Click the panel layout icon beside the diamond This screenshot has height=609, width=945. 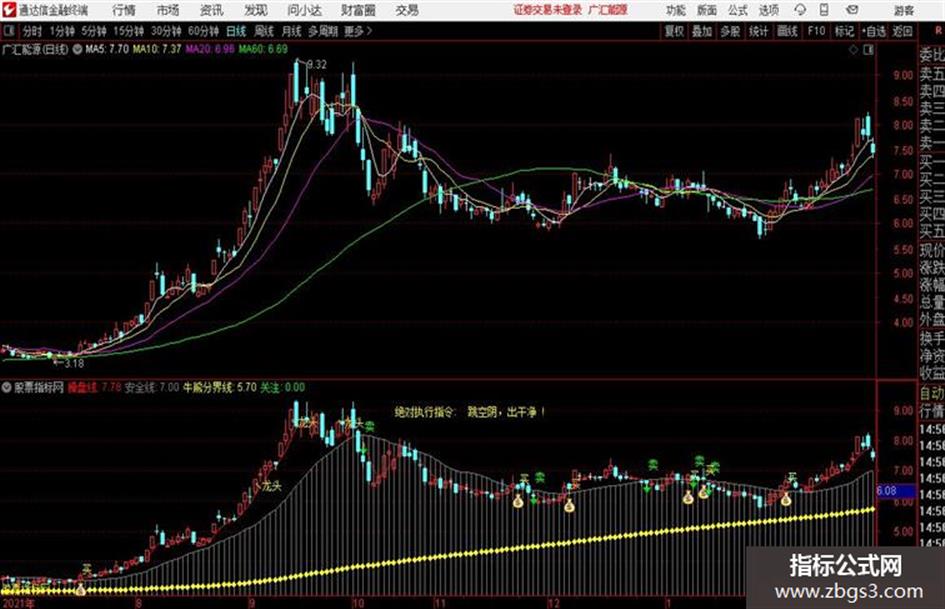pyautogui.click(x=868, y=50)
